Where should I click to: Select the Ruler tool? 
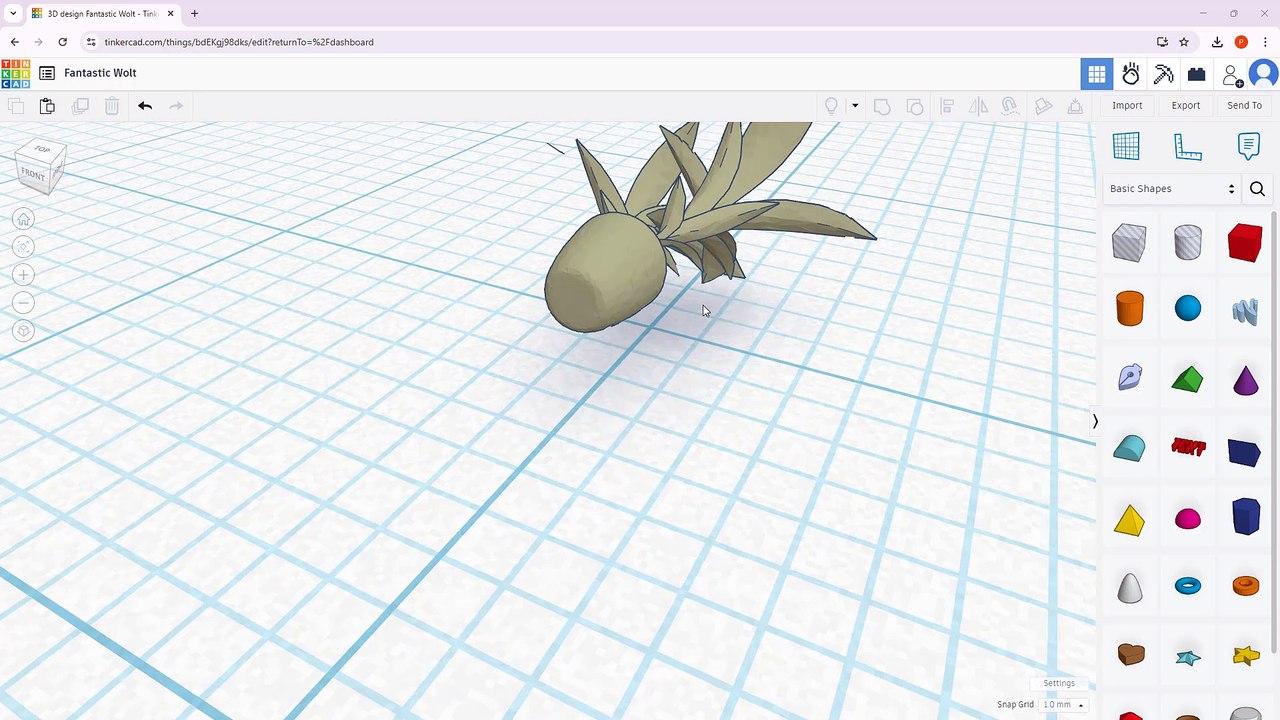1187,147
